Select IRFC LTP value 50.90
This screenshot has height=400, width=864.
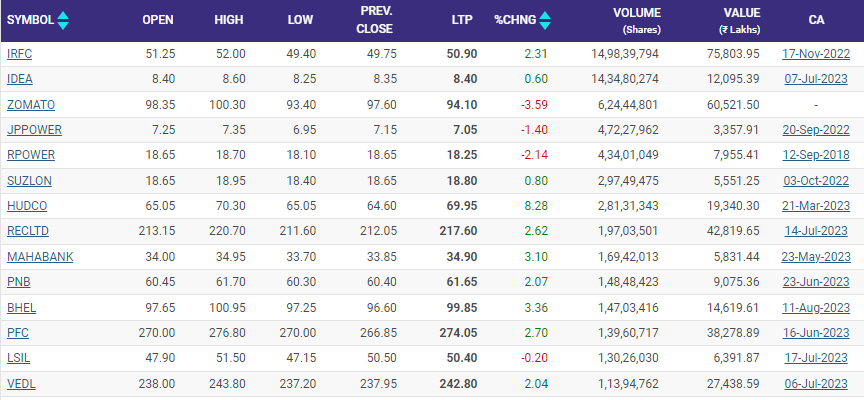[462, 54]
